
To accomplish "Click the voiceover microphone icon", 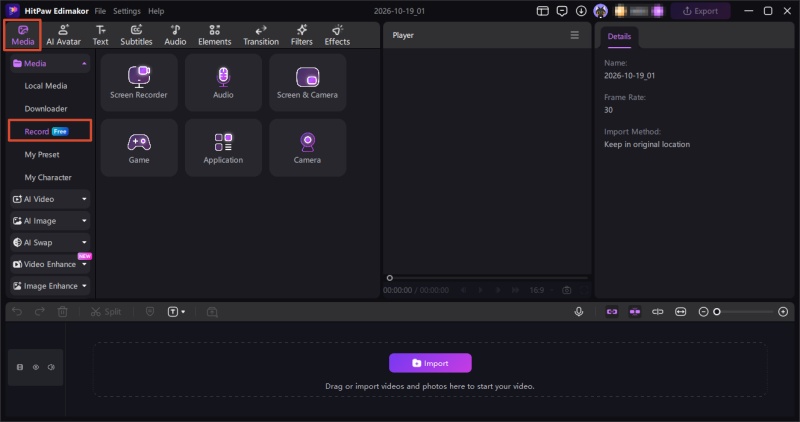I will coord(579,311).
